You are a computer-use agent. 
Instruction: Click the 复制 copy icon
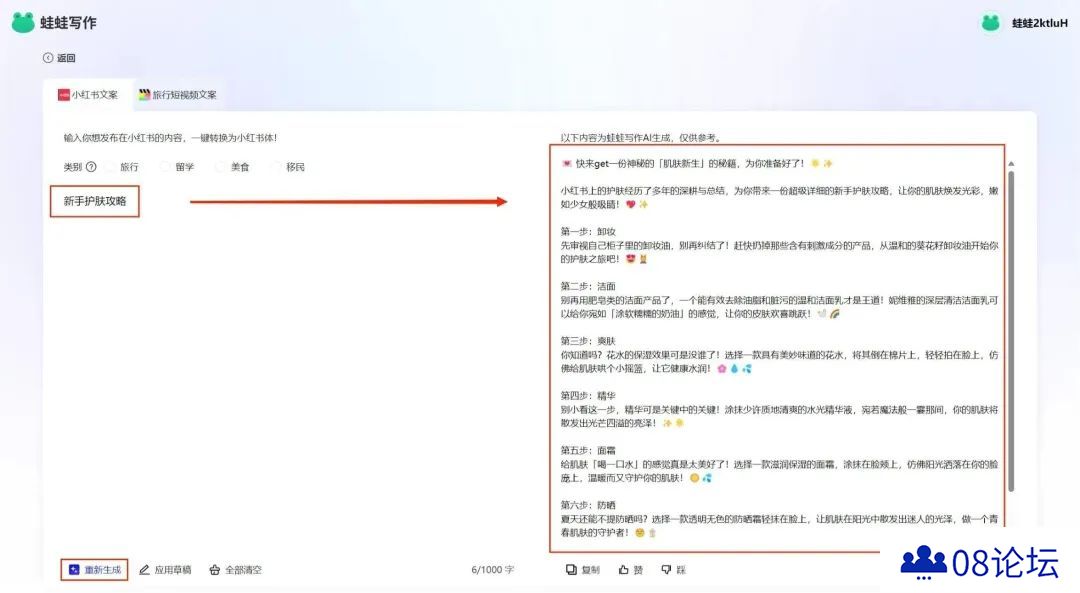point(571,570)
